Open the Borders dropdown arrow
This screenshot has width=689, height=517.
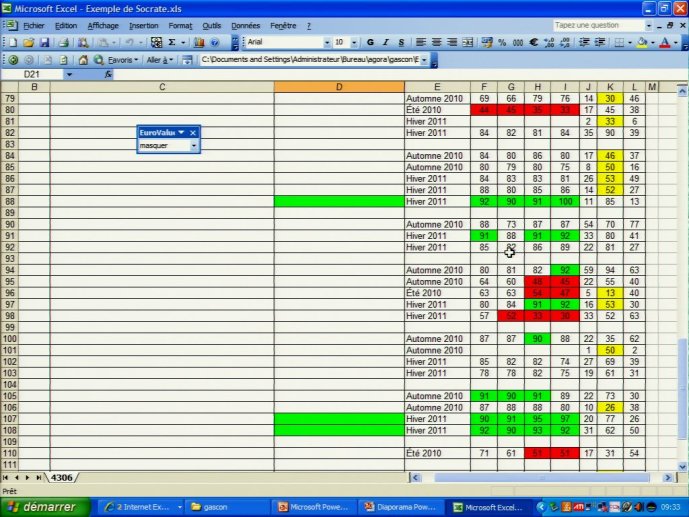(630, 43)
